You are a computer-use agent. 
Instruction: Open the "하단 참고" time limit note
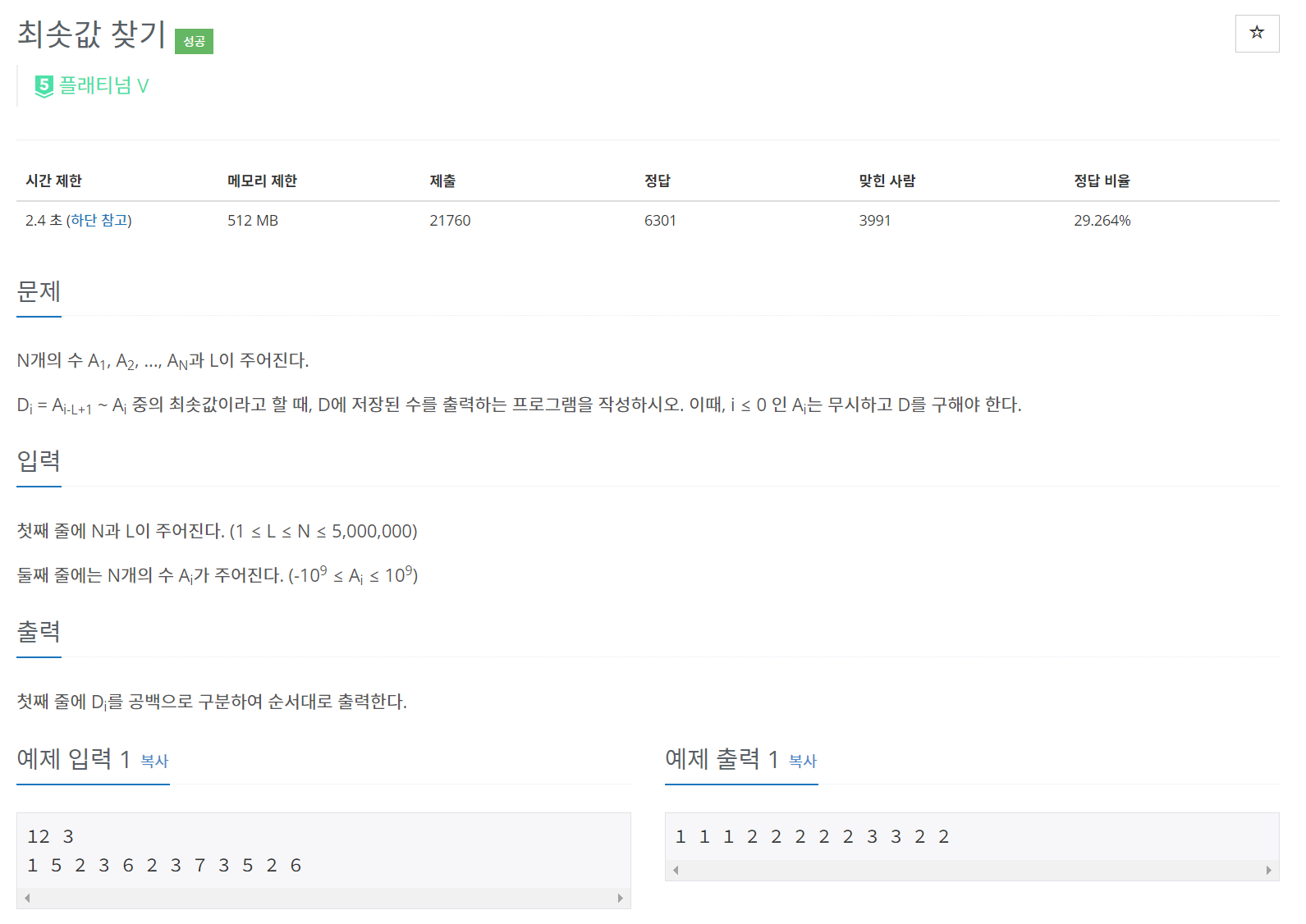point(97,220)
